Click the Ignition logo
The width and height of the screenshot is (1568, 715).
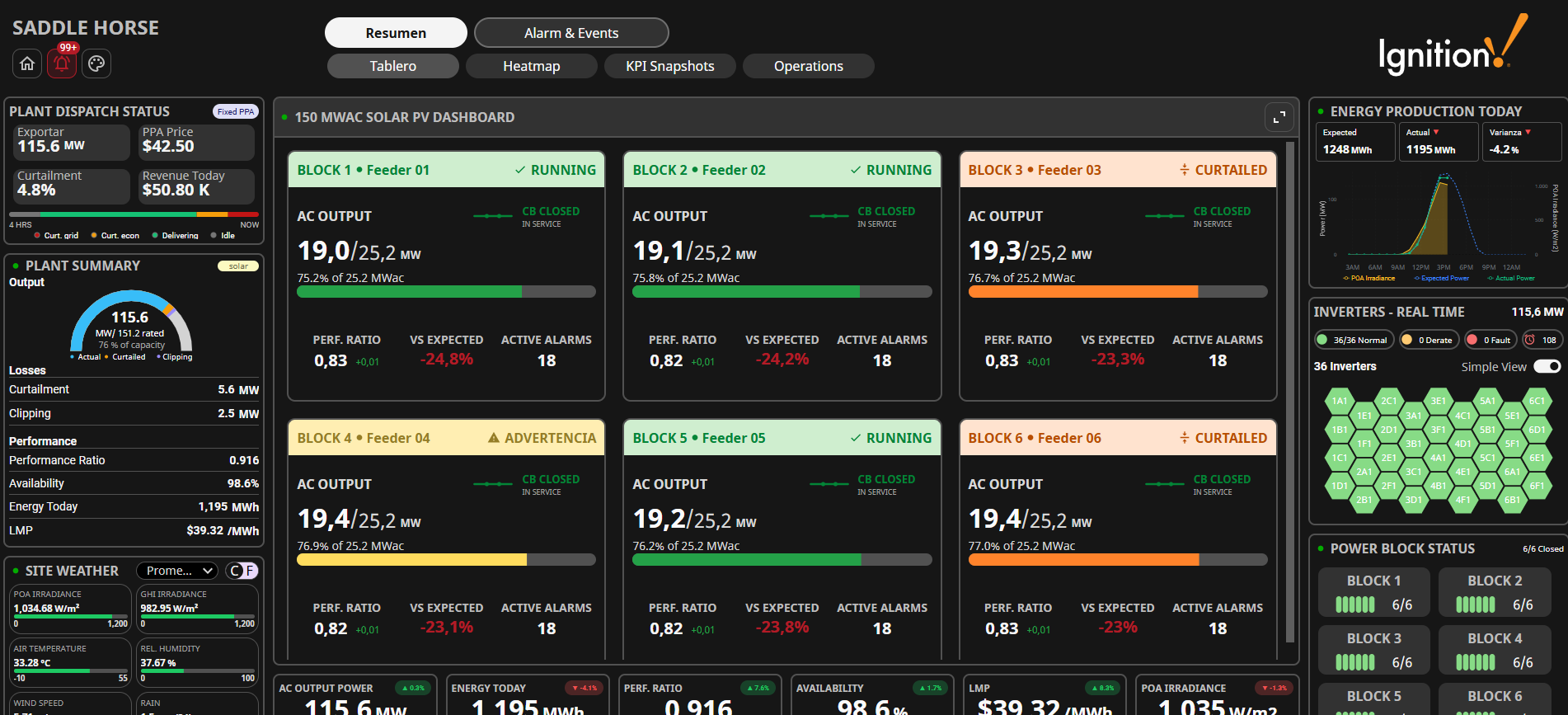coord(1453,45)
